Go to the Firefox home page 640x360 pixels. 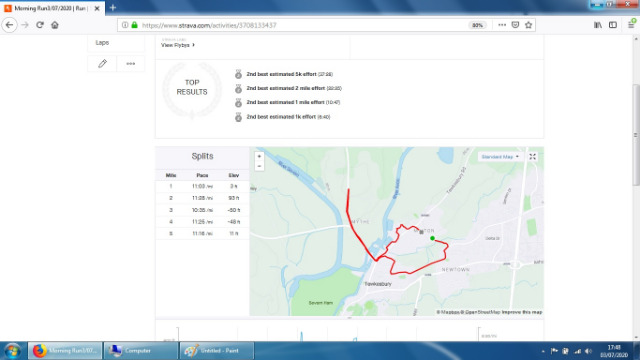(55, 25)
